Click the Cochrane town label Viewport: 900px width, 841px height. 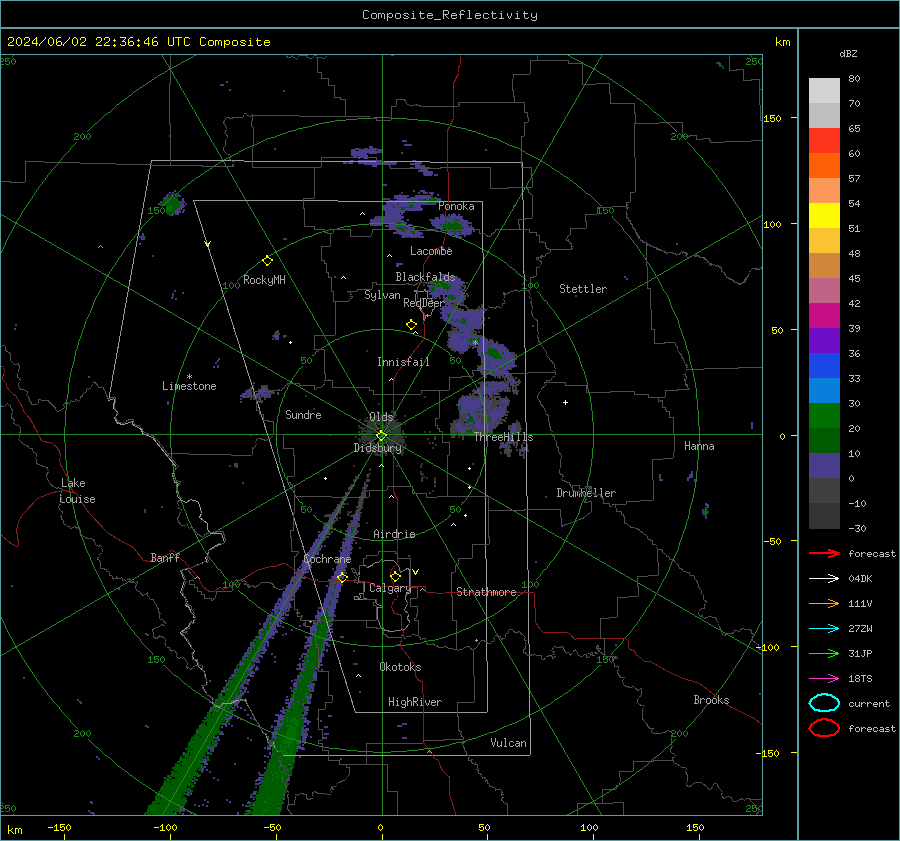click(327, 559)
